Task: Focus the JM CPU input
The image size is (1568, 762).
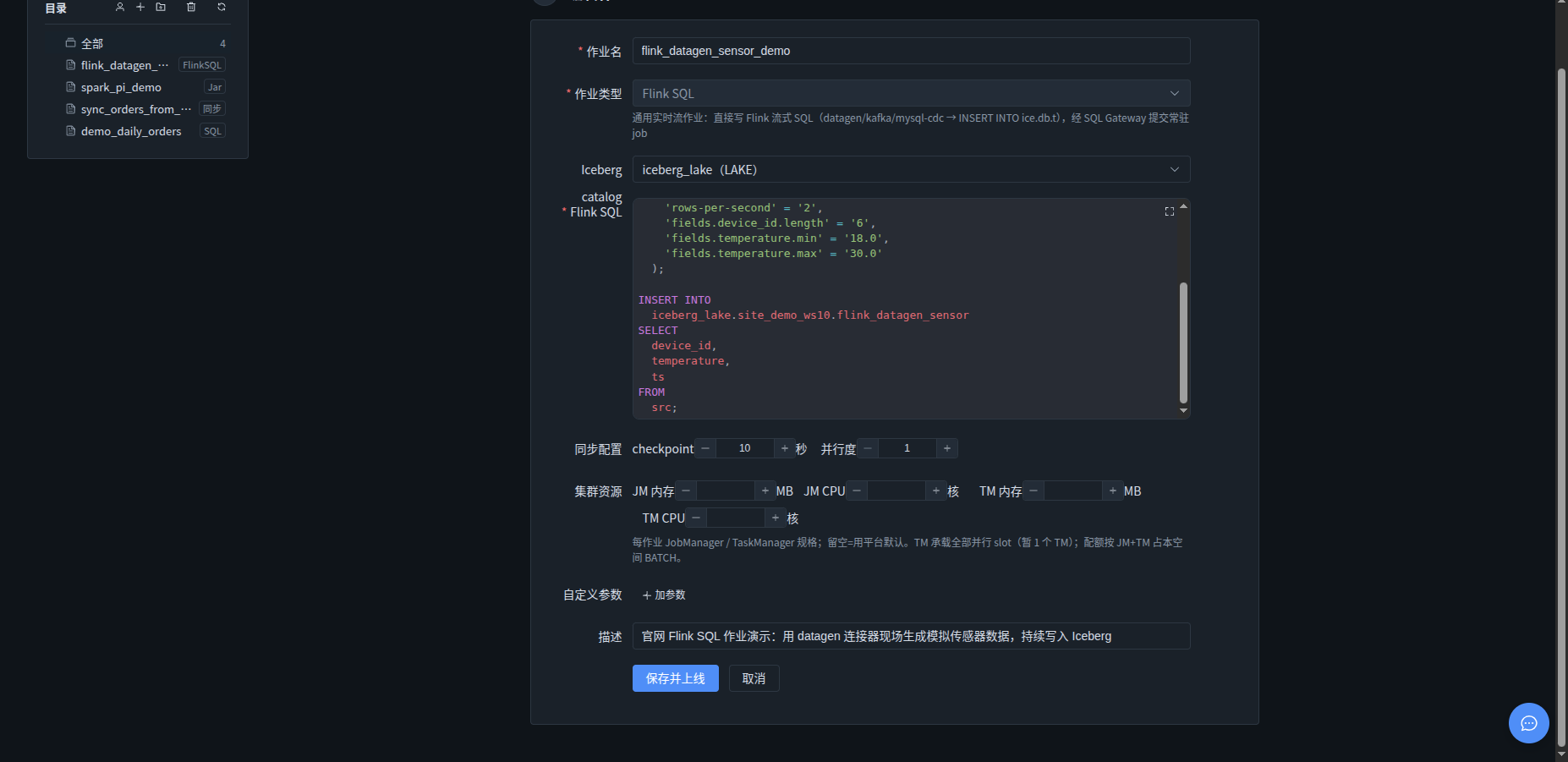Action: click(896, 491)
